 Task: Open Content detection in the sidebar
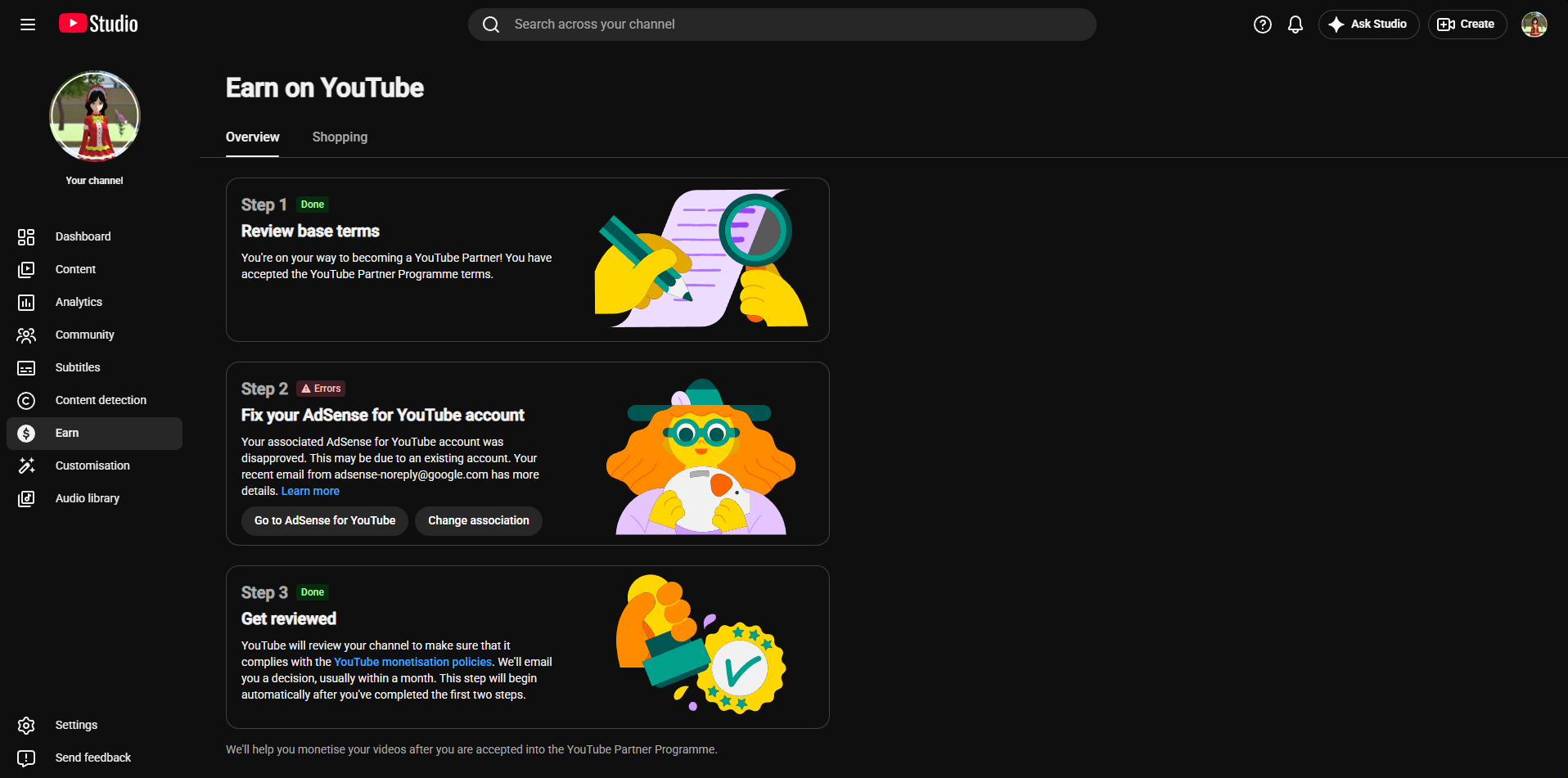[94, 401]
